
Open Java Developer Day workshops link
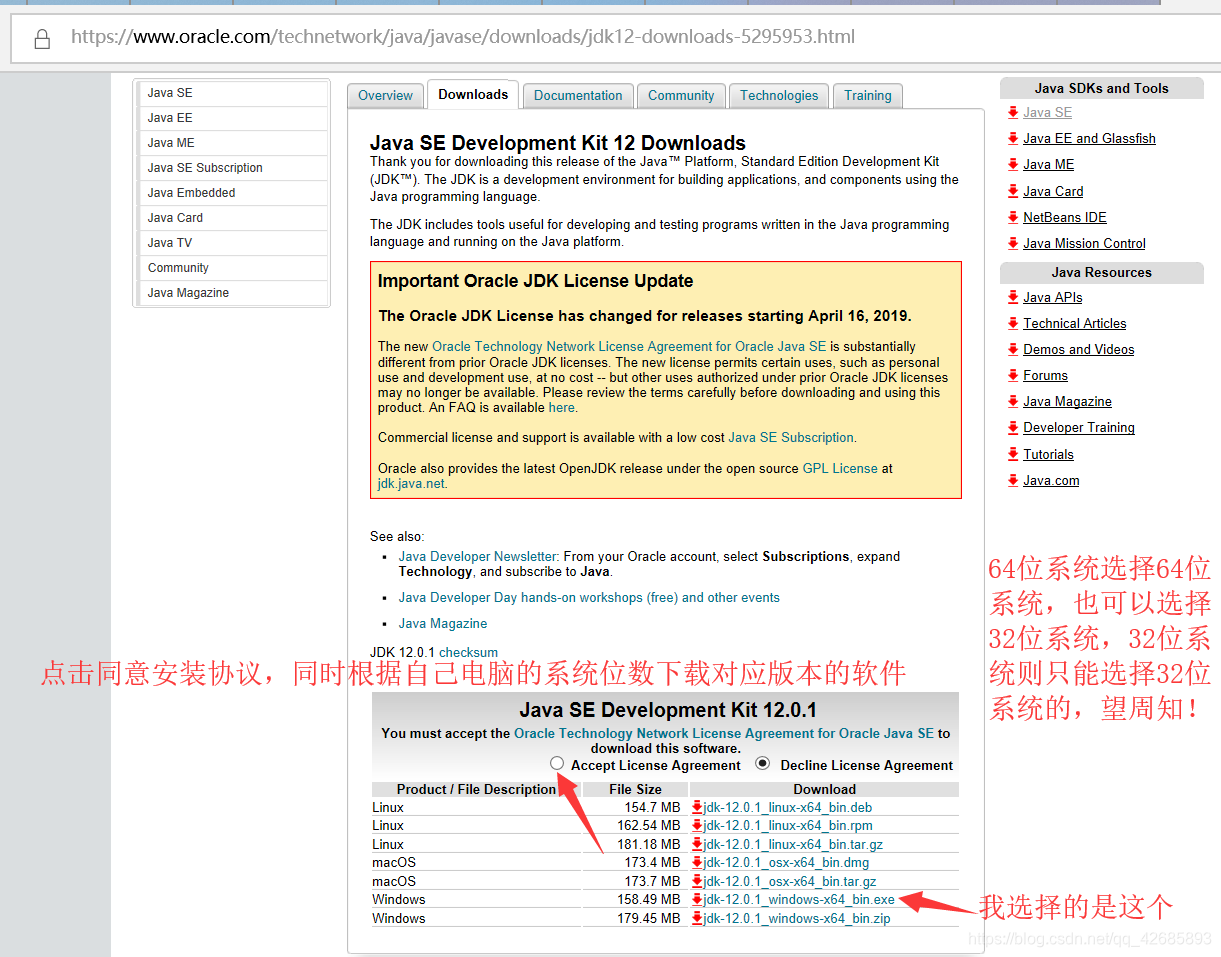[x=589, y=598]
